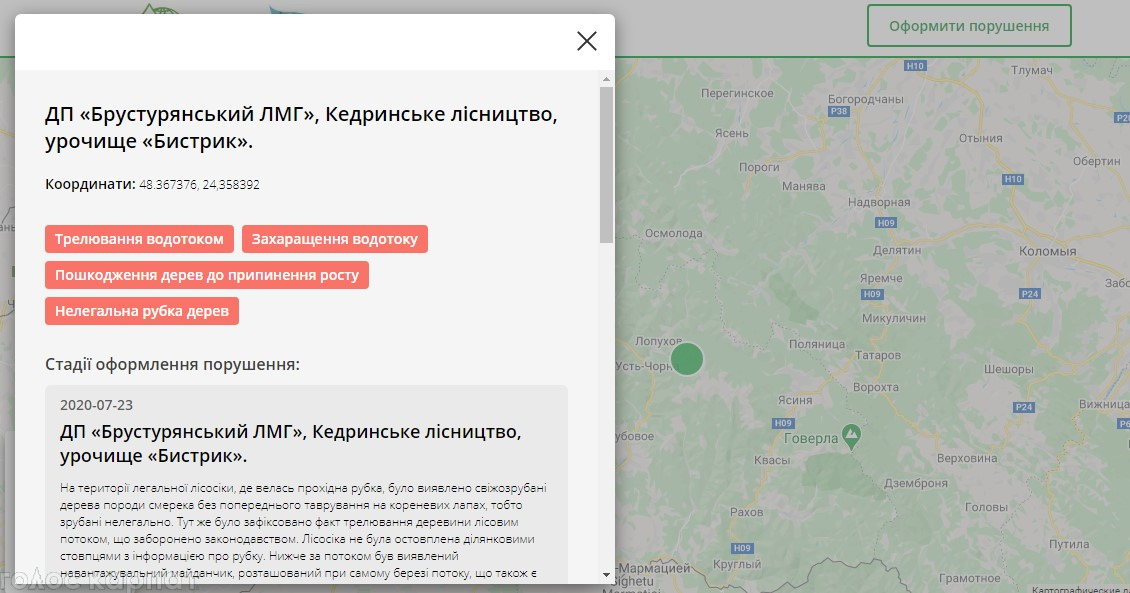The width and height of the screenshot is (1130, 593).
Task: Click the popup vertical scrollbar thumb
Action: pyautogui.click(x=606, y=165)
